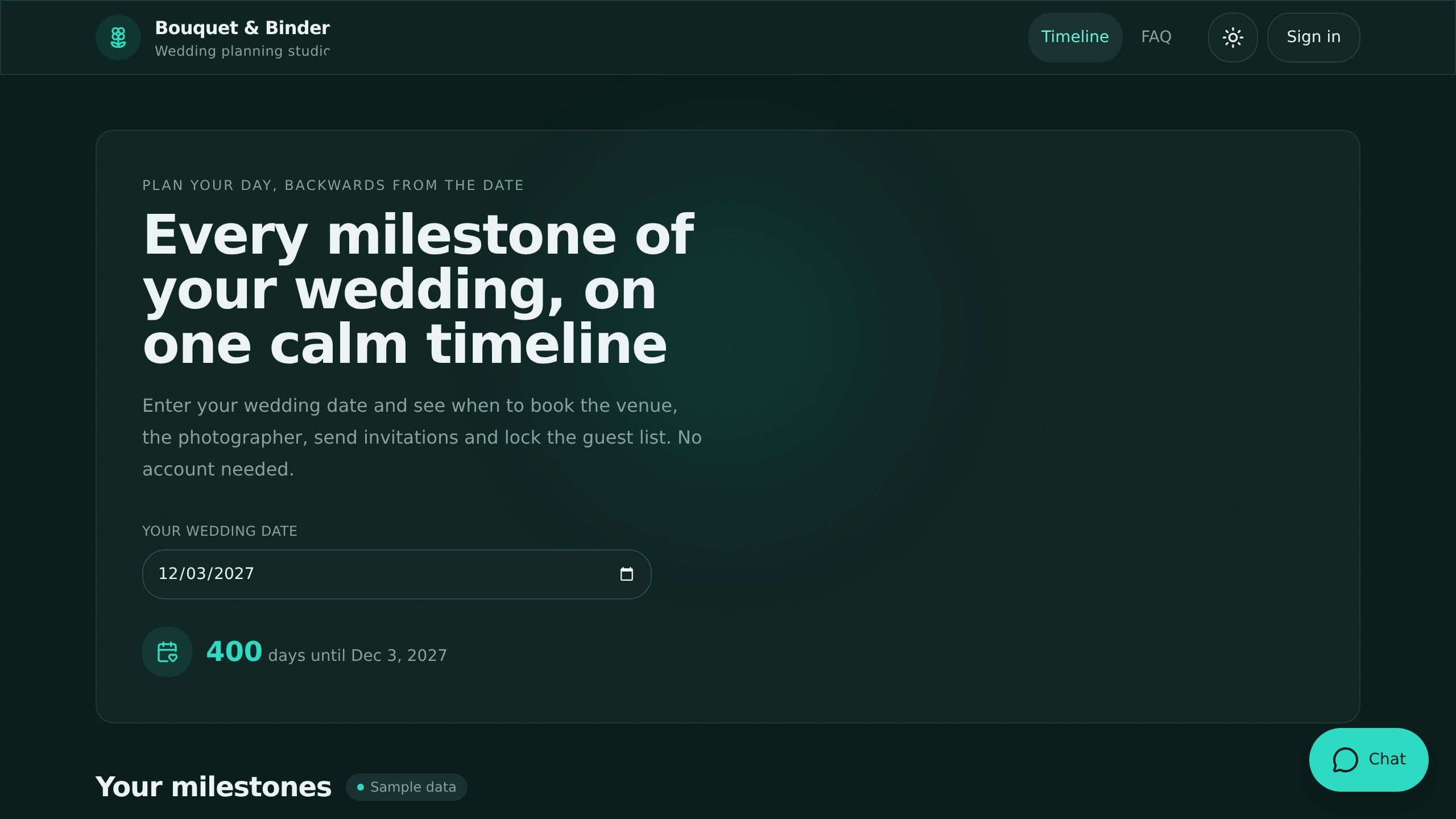Click the 'Every milestone of your wedding' headline
The image size is (1456, 819).
point(418,288)
